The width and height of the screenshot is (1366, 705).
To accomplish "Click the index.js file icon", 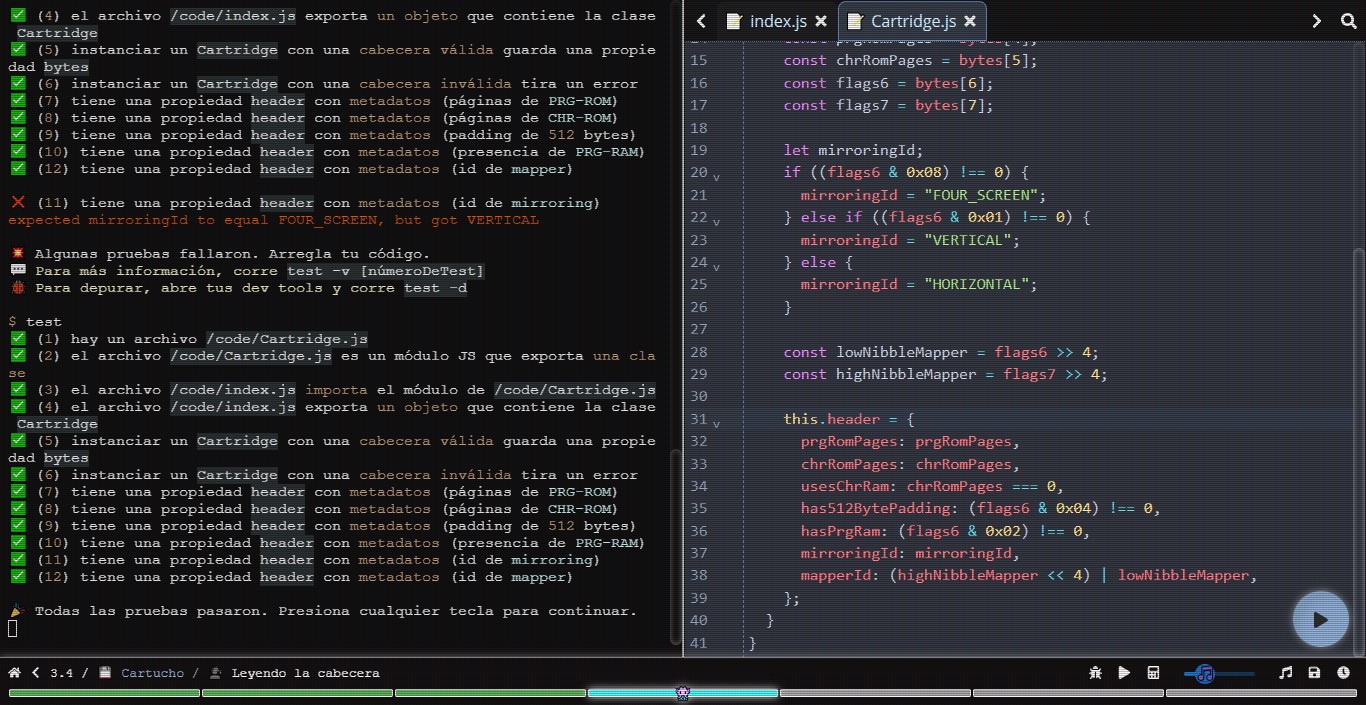I will pyautogui.click(x=734, y=21).
